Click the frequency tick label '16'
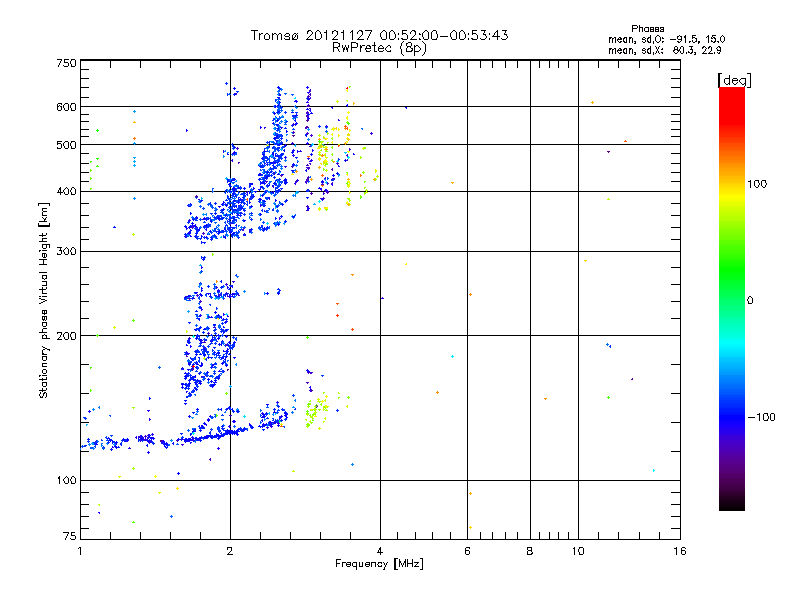 [x=680, y=551]
